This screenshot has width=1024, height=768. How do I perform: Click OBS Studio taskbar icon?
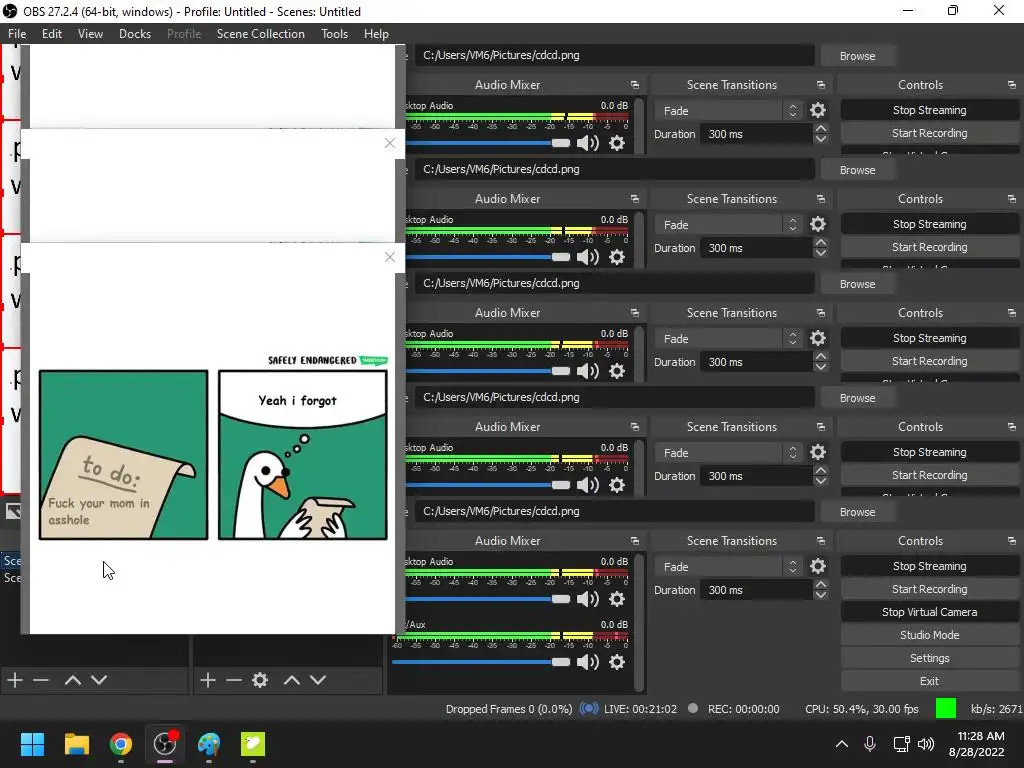click(165, 744)
